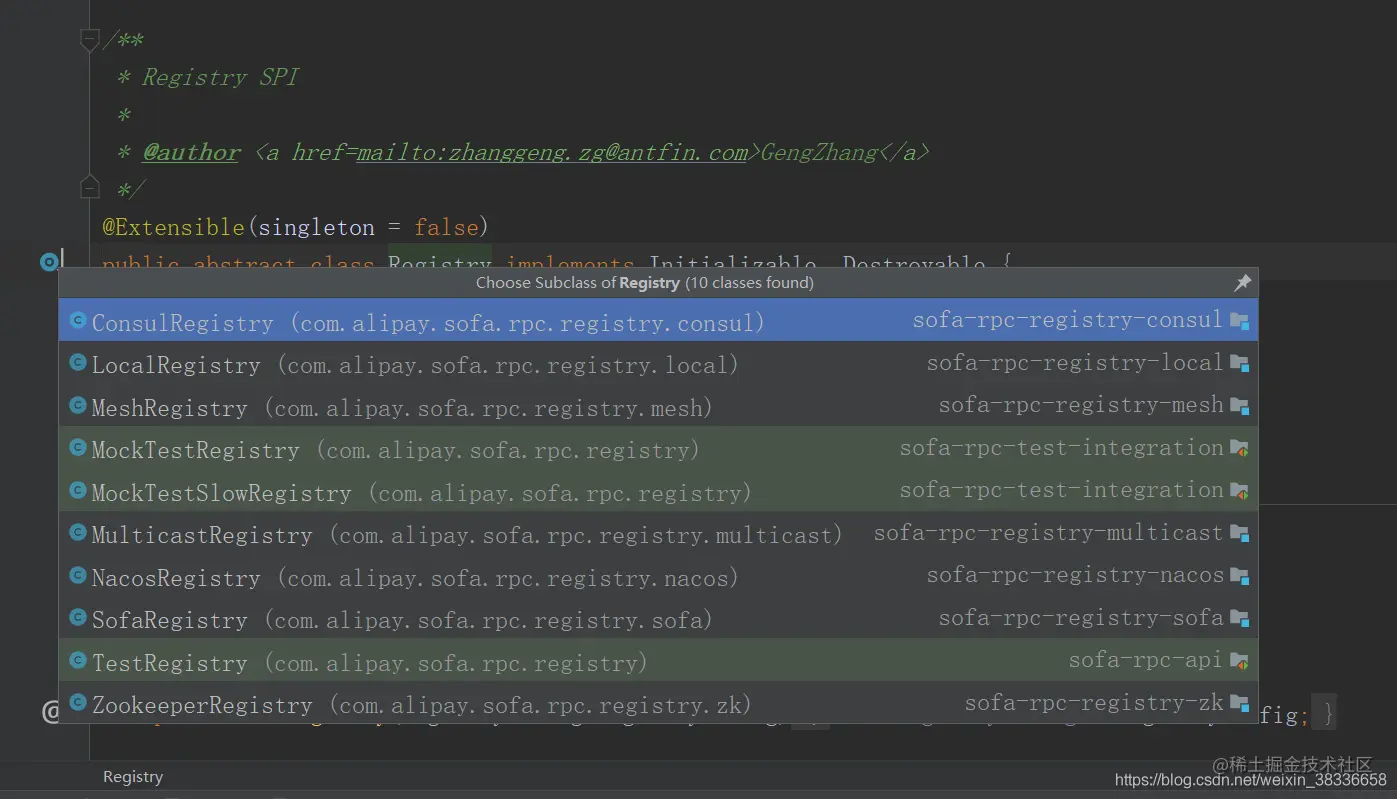The height and width of the screenshot is (799, 1397).
Task: Select MeshRegistry subclass
Action: 658,406
